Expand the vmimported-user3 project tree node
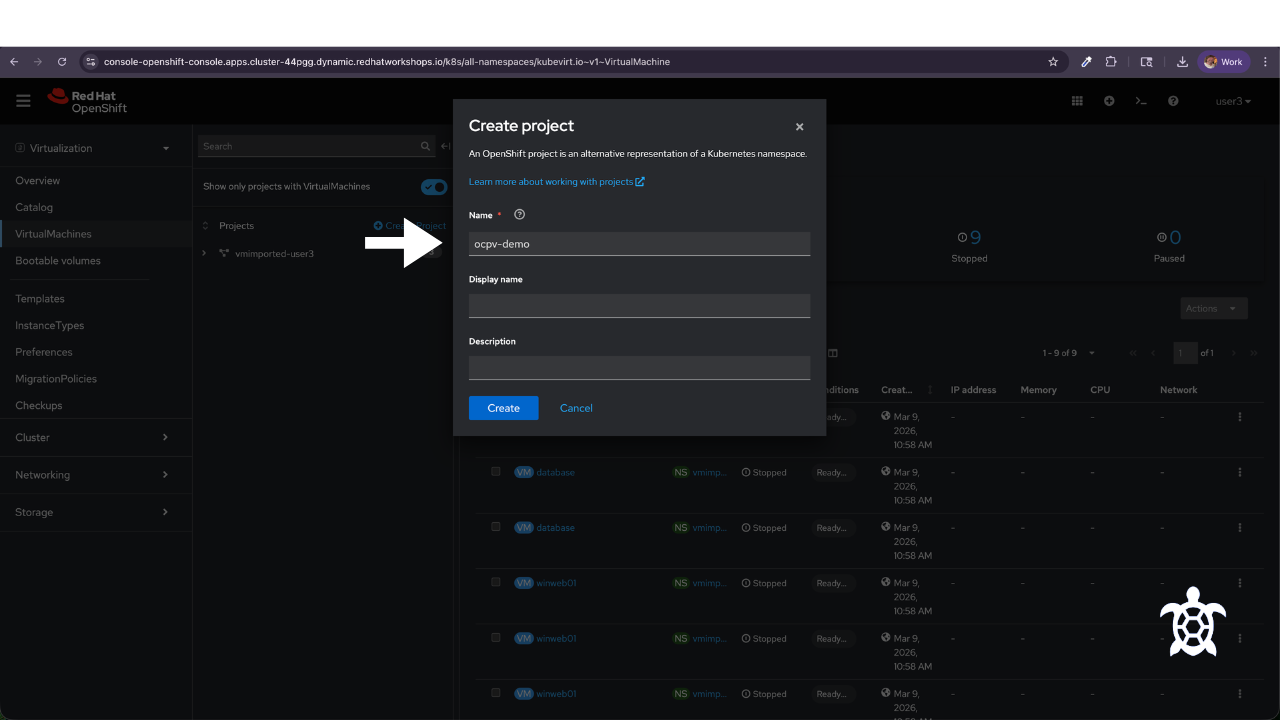The image size is (1280, 720). click(204, 254)
